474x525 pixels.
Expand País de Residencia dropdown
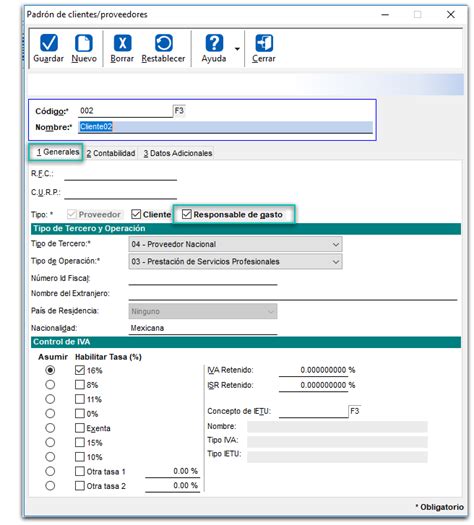[203, 311]
